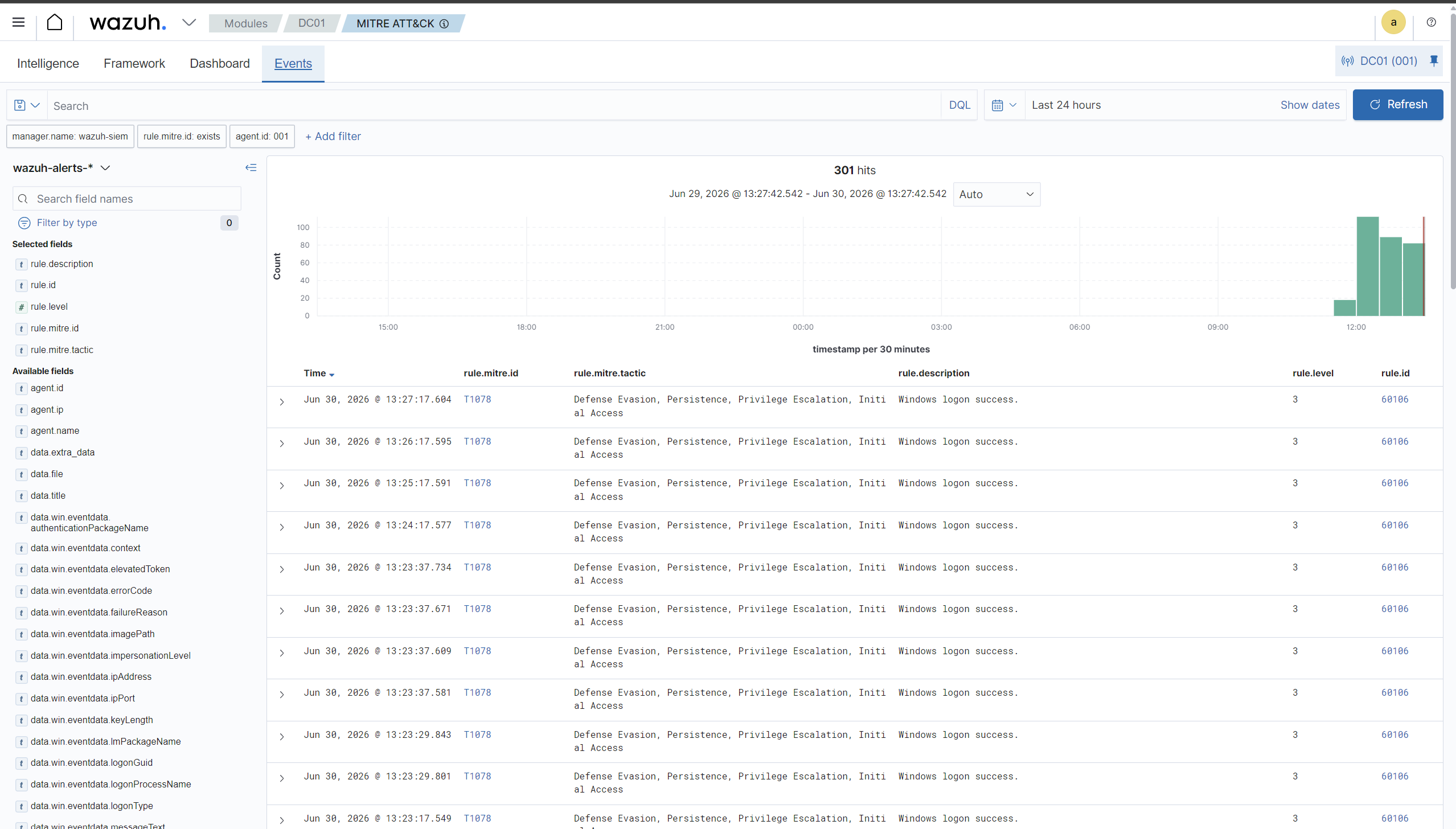
Task: Open the help icon in header
Action: [1431, 22]
